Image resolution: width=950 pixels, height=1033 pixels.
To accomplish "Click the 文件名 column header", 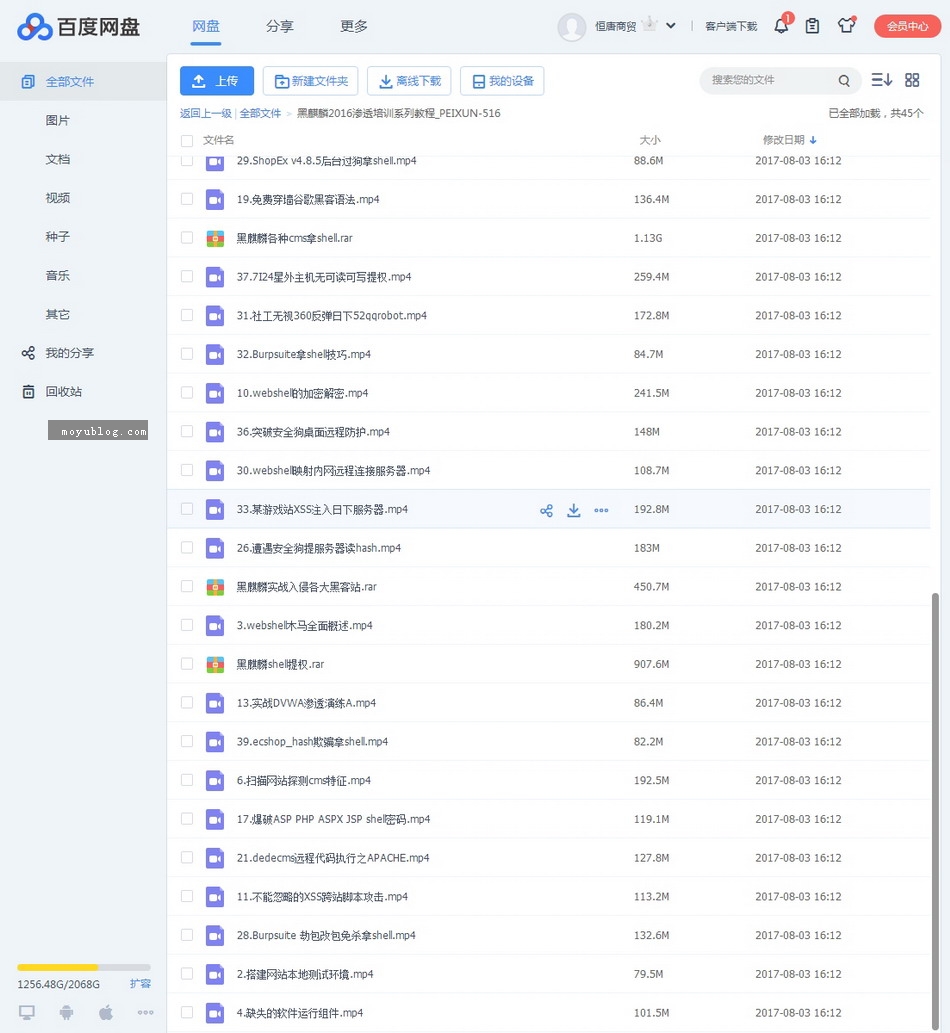I will coord(218,140).
